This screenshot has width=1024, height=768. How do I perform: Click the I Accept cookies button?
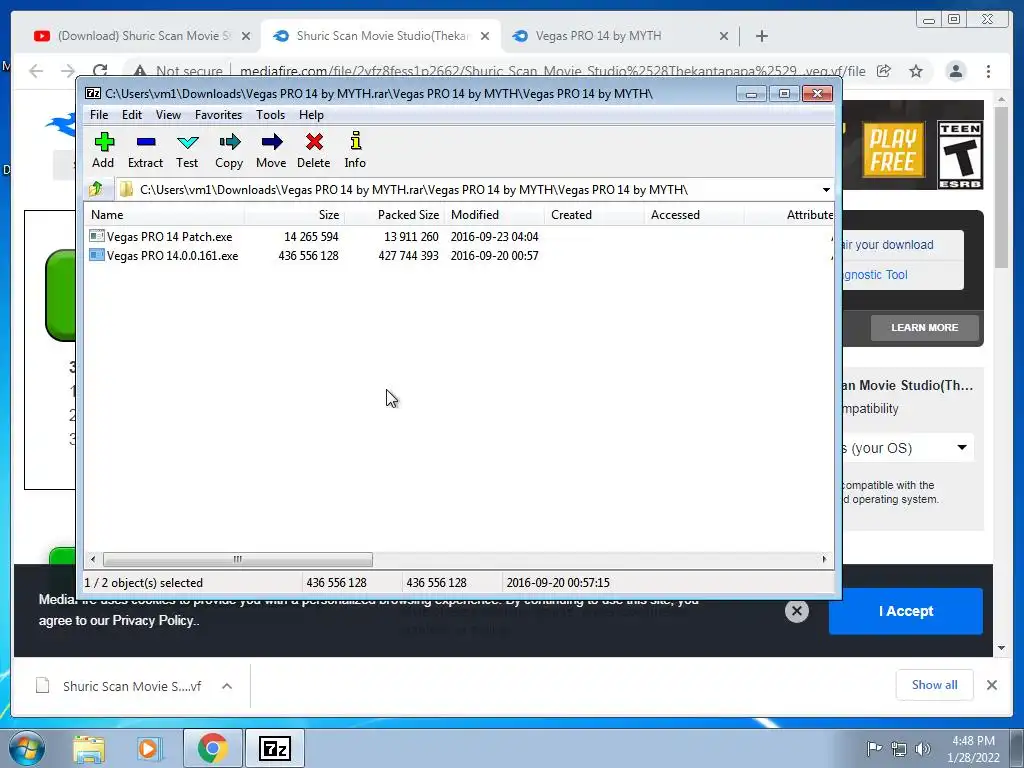(906, 611)
